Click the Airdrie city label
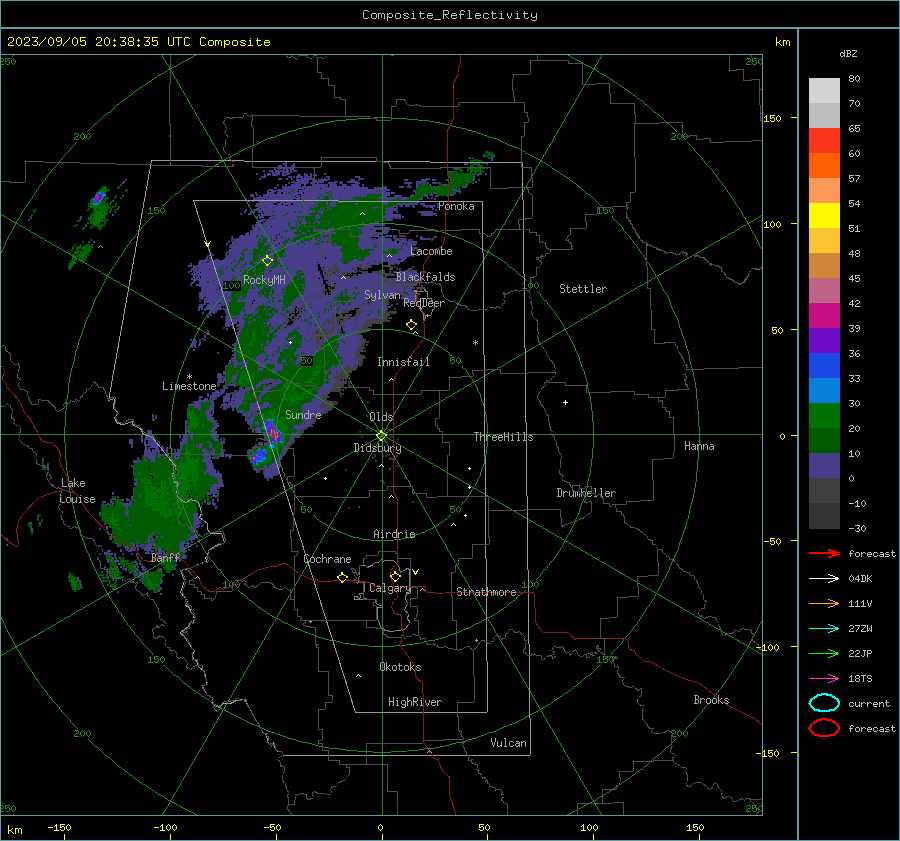 coord(394,534)
